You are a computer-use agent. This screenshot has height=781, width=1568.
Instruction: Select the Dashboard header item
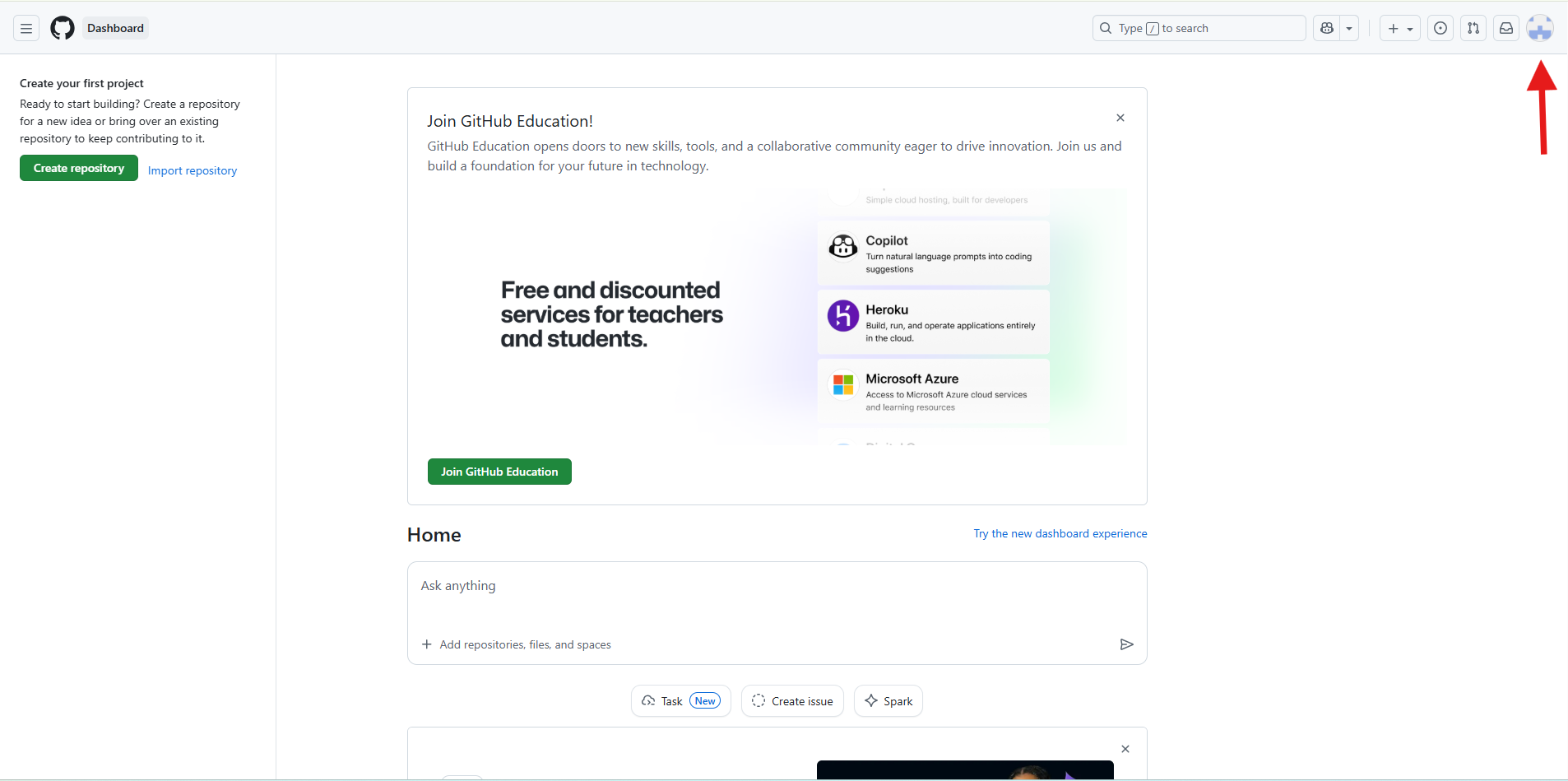click(115, 28)
